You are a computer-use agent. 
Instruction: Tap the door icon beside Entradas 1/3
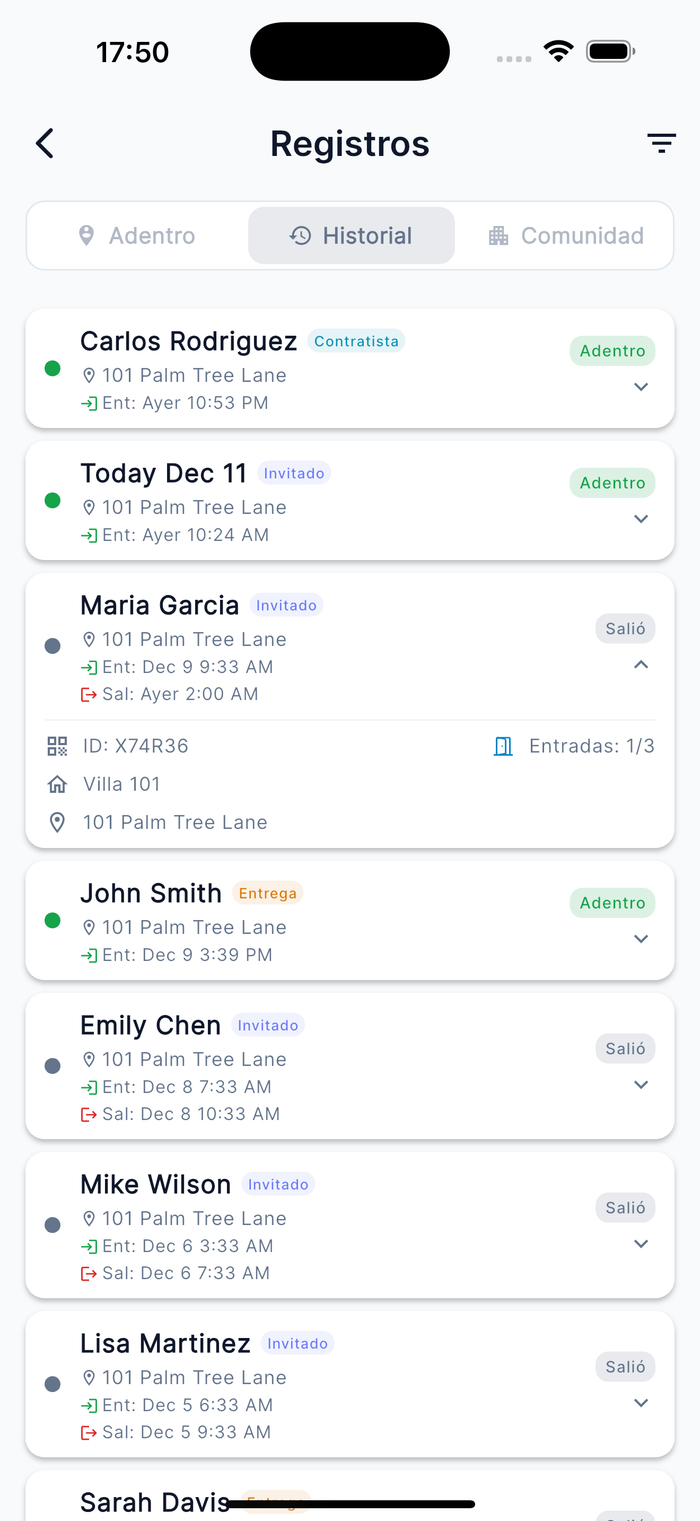504,746
